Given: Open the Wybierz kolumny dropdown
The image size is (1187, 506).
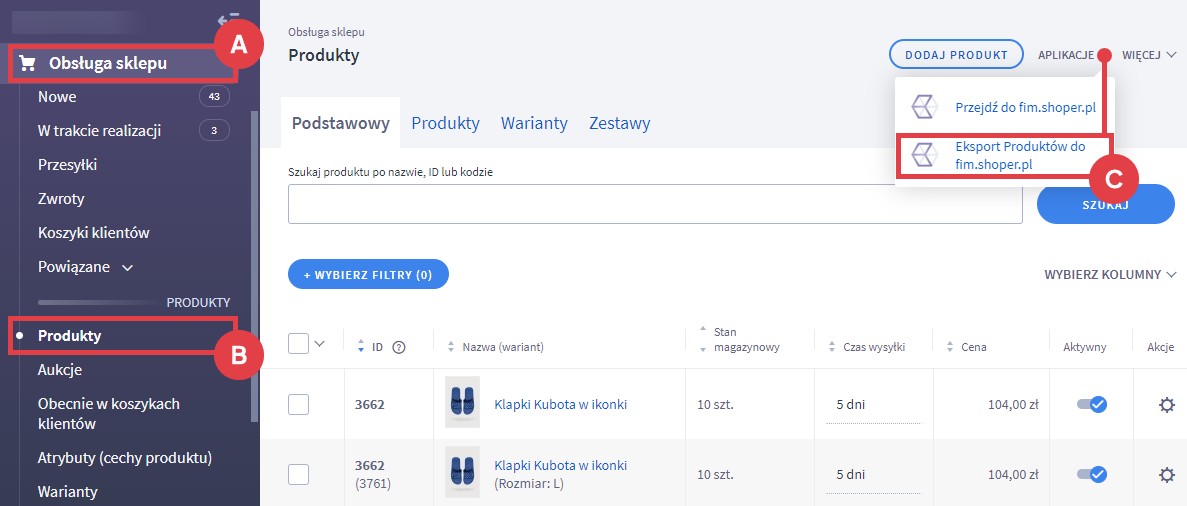Looking at the screenshot, I should [x=1110, y=274].
